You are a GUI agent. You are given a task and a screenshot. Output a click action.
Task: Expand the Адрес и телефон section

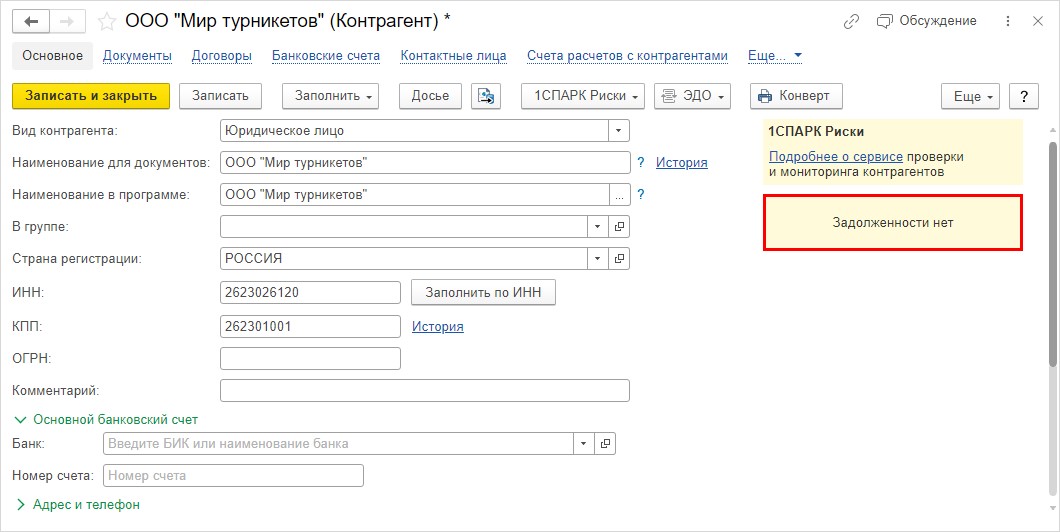[x=78, y=504]
